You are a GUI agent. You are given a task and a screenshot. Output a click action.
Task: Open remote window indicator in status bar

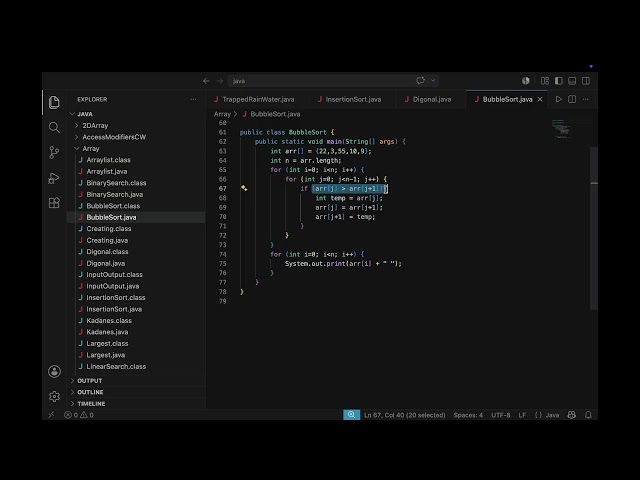pyautogui.click(x=51, y=415)
